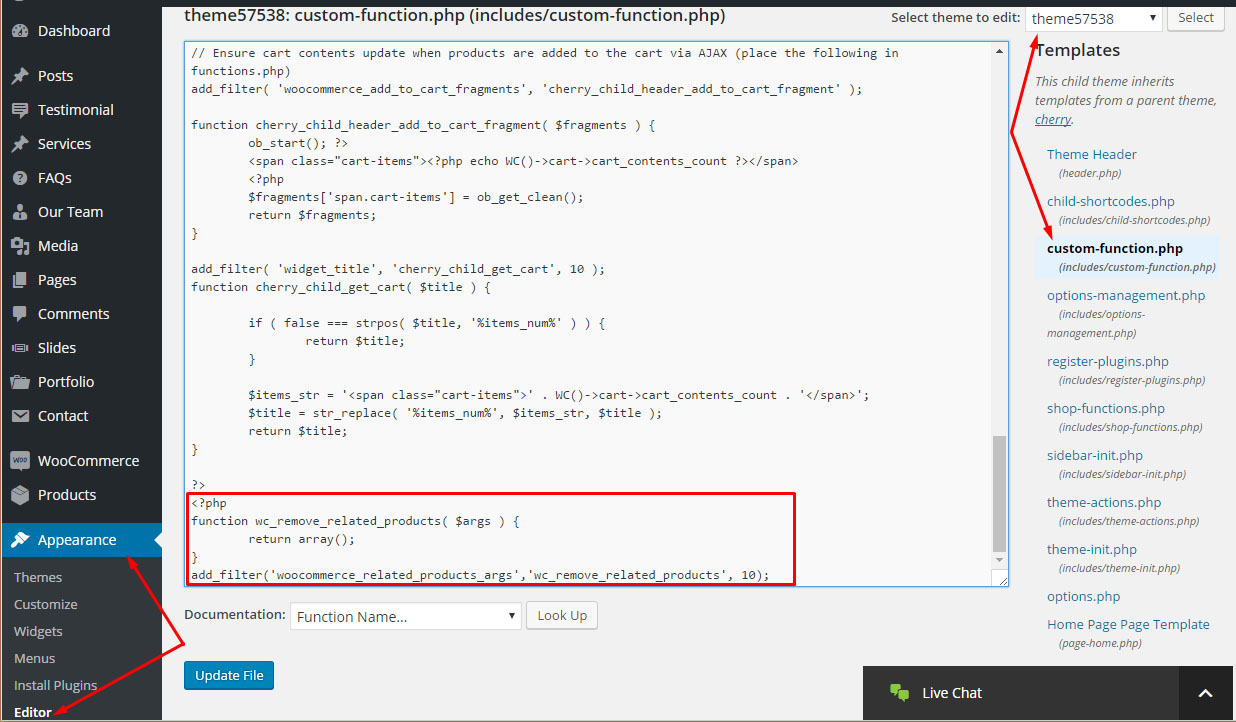Open the Function Name documentation dropdown
The height and width of the screenshot is (722, 1236).
point(406,616)
